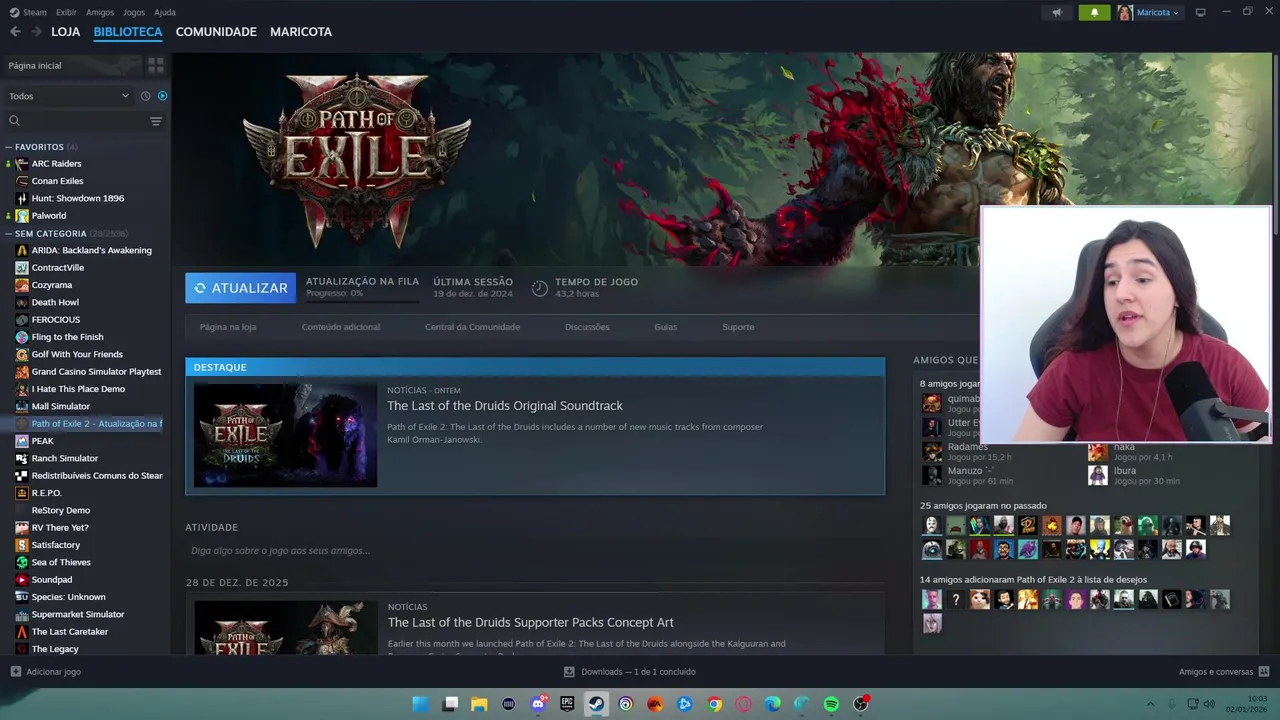Open the MARICOTA profile tab
The image size is (1280, 720).
pyautogui.click(x=301, y=32)
